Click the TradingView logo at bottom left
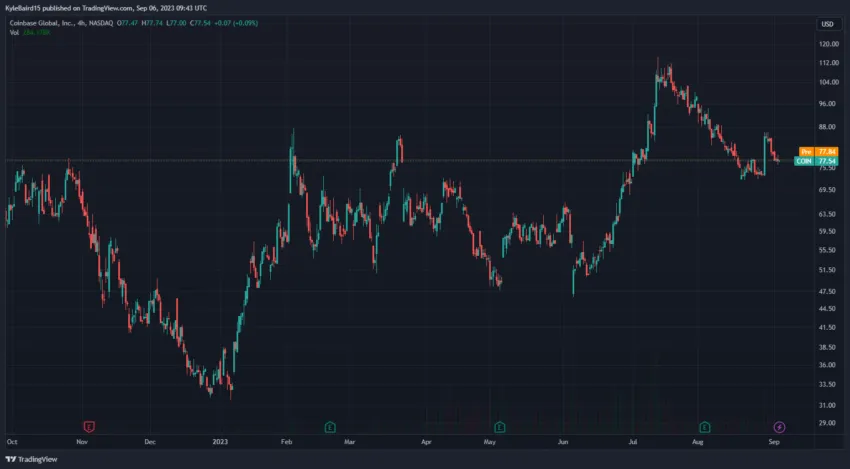 (31, 459)
